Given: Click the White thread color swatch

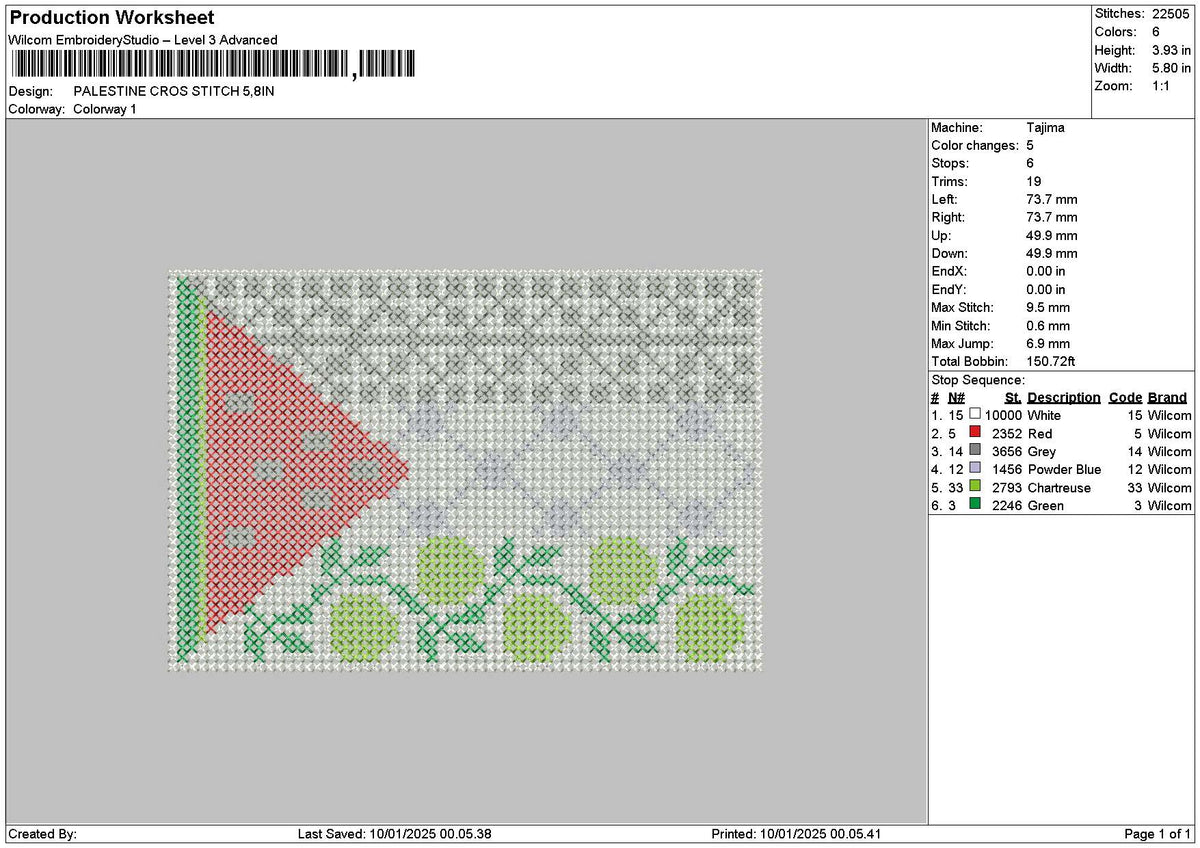Looking at the screenshot, I should click(x=975, y=414).
